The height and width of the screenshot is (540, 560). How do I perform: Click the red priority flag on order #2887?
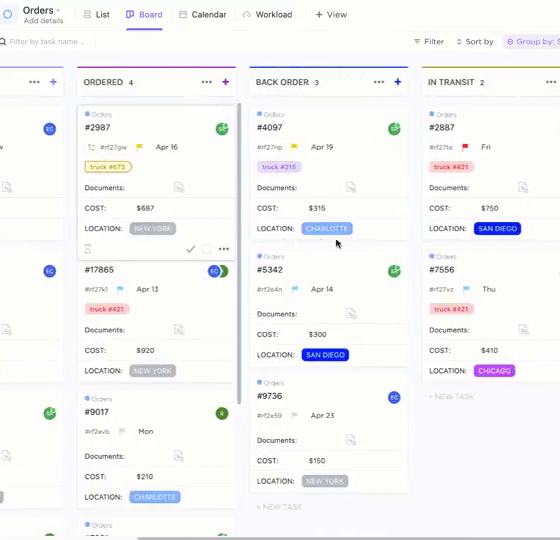click(465, 147)
